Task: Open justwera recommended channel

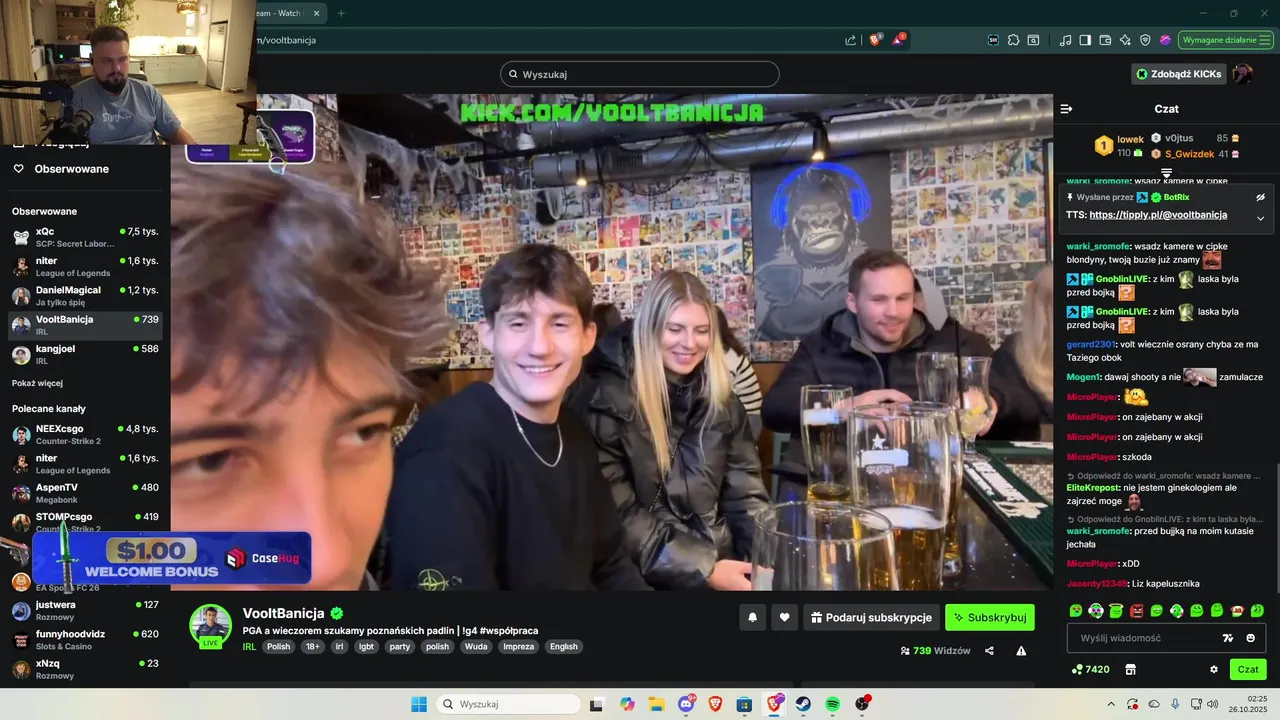Action: point(85,610)
